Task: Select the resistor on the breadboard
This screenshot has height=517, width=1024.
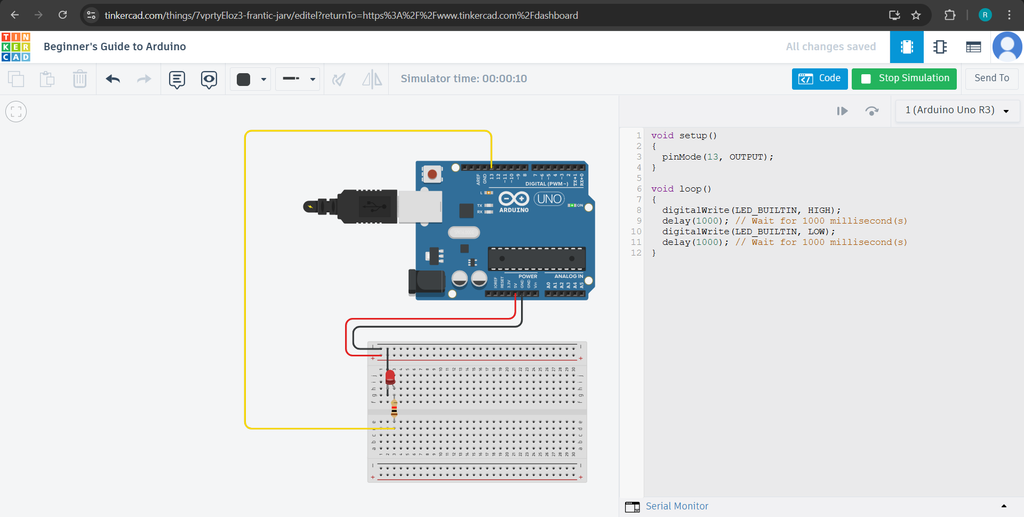Action: [394, 409]
